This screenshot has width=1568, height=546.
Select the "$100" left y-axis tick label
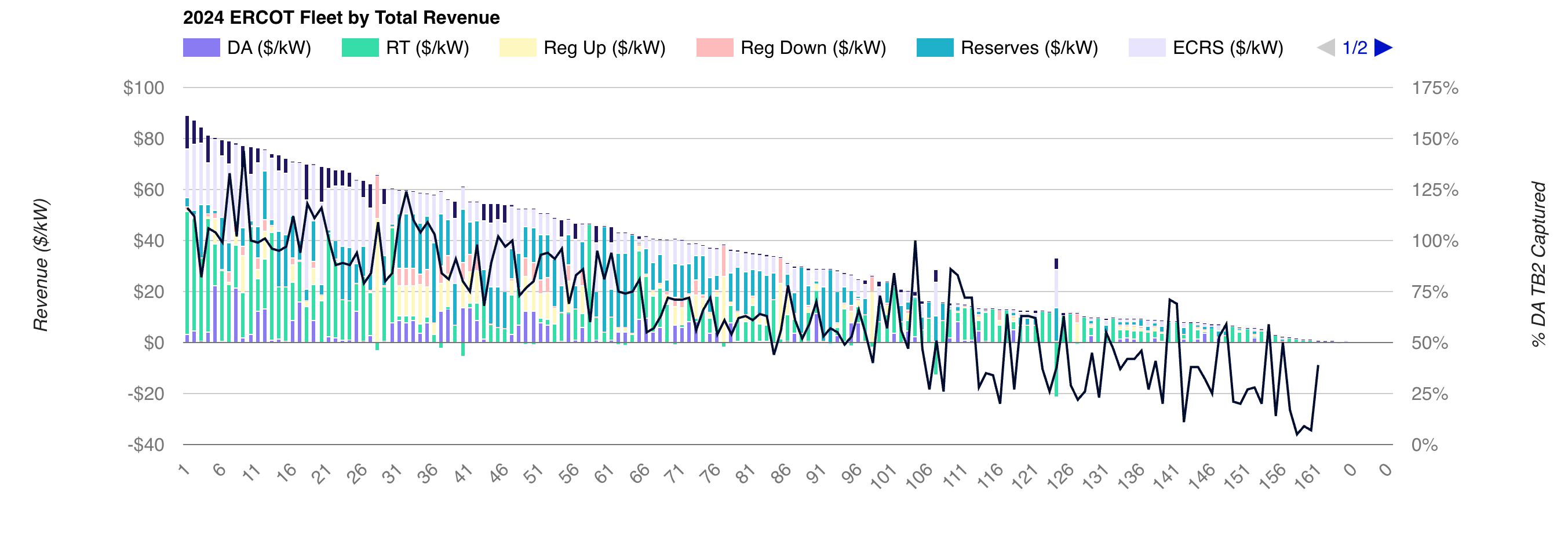144,88
